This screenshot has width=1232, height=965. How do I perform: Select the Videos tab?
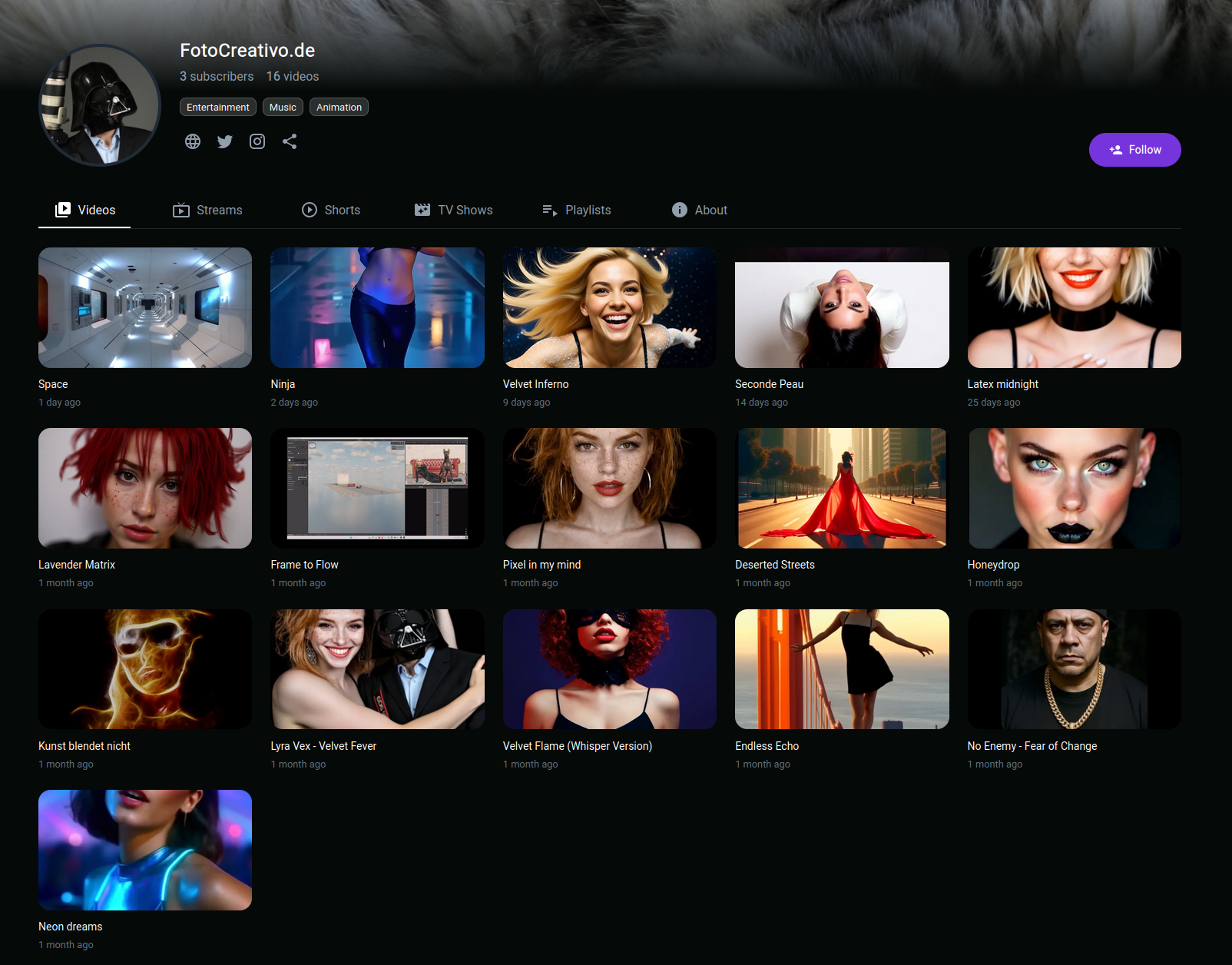click(85, 210)
